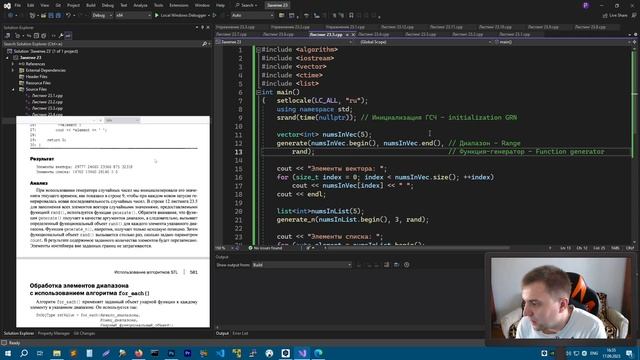This screenshot has width=640, height=360.
Task: Click the Save All toolbar icon
Action: point(58,16)
